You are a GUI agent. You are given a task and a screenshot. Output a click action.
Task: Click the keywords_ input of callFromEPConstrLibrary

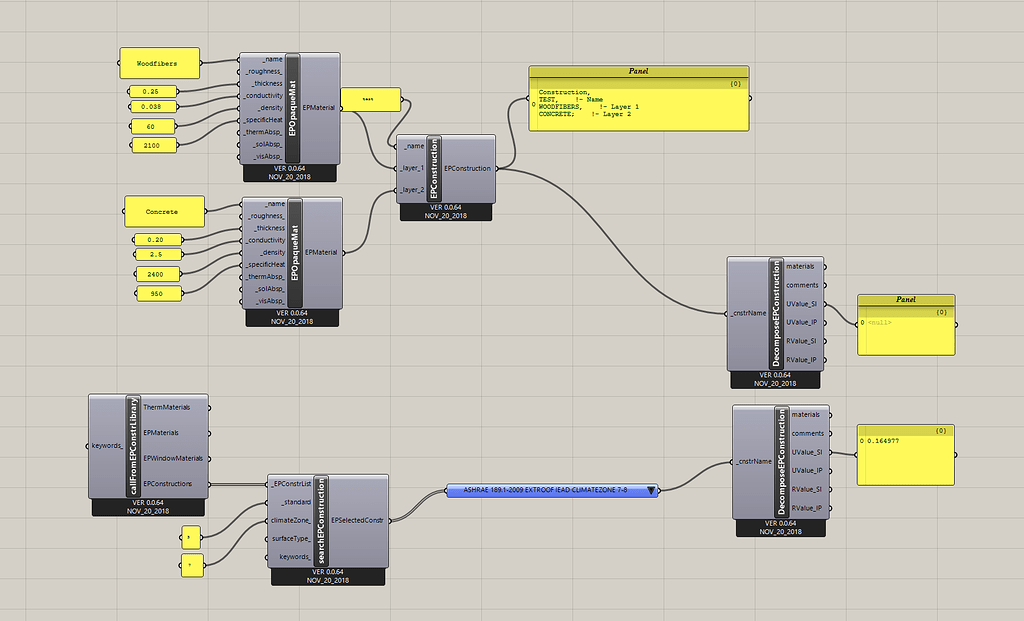pos(107,446)
